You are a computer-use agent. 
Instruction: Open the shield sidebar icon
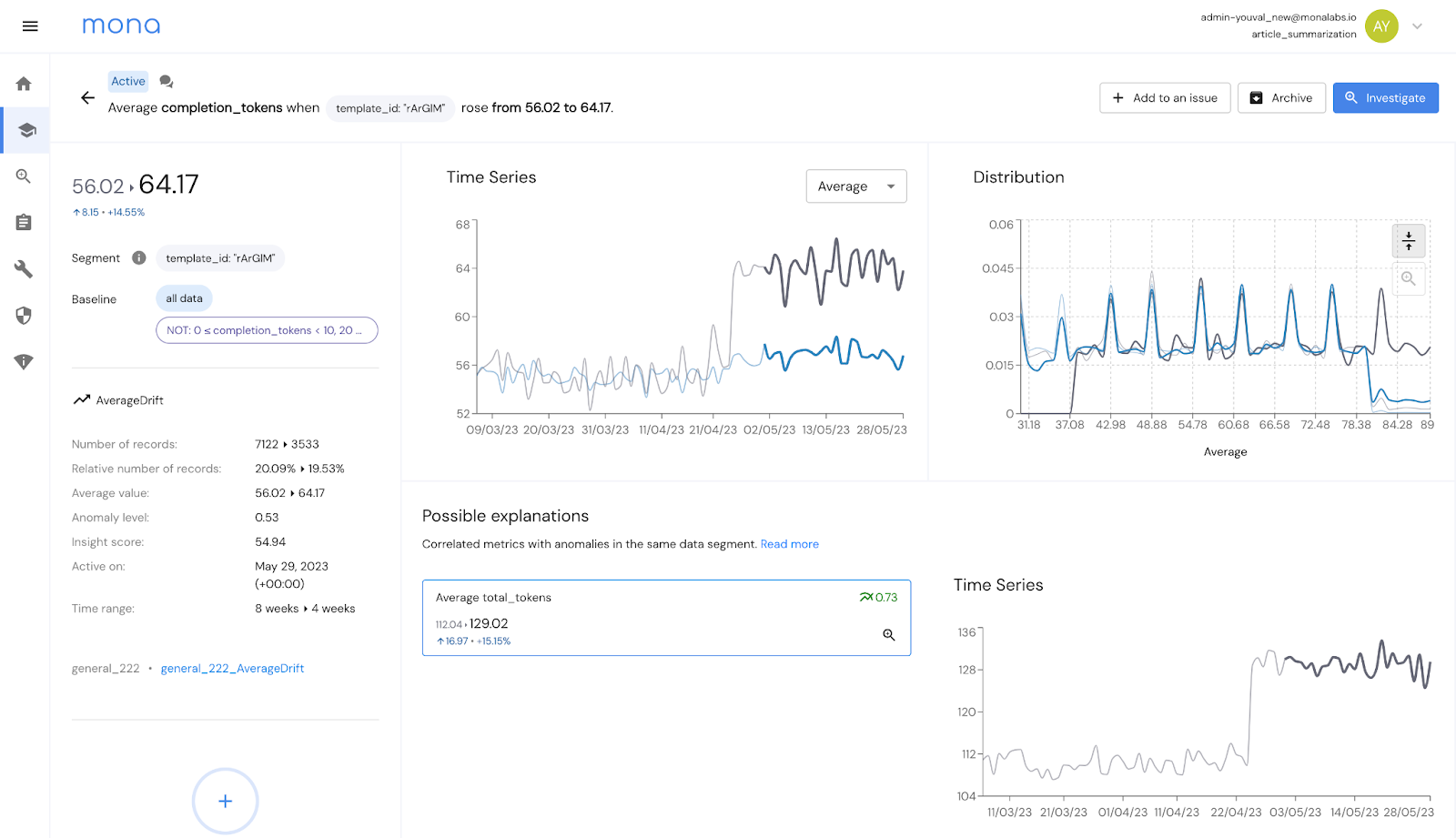[x=25, y=316]
